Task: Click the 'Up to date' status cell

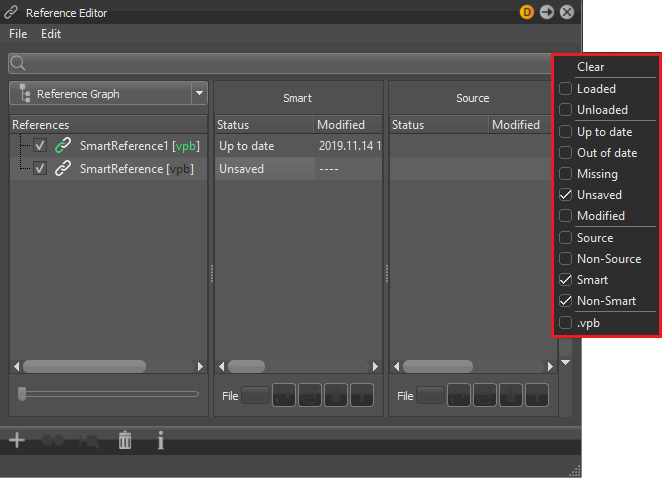Action: point(264,146)
